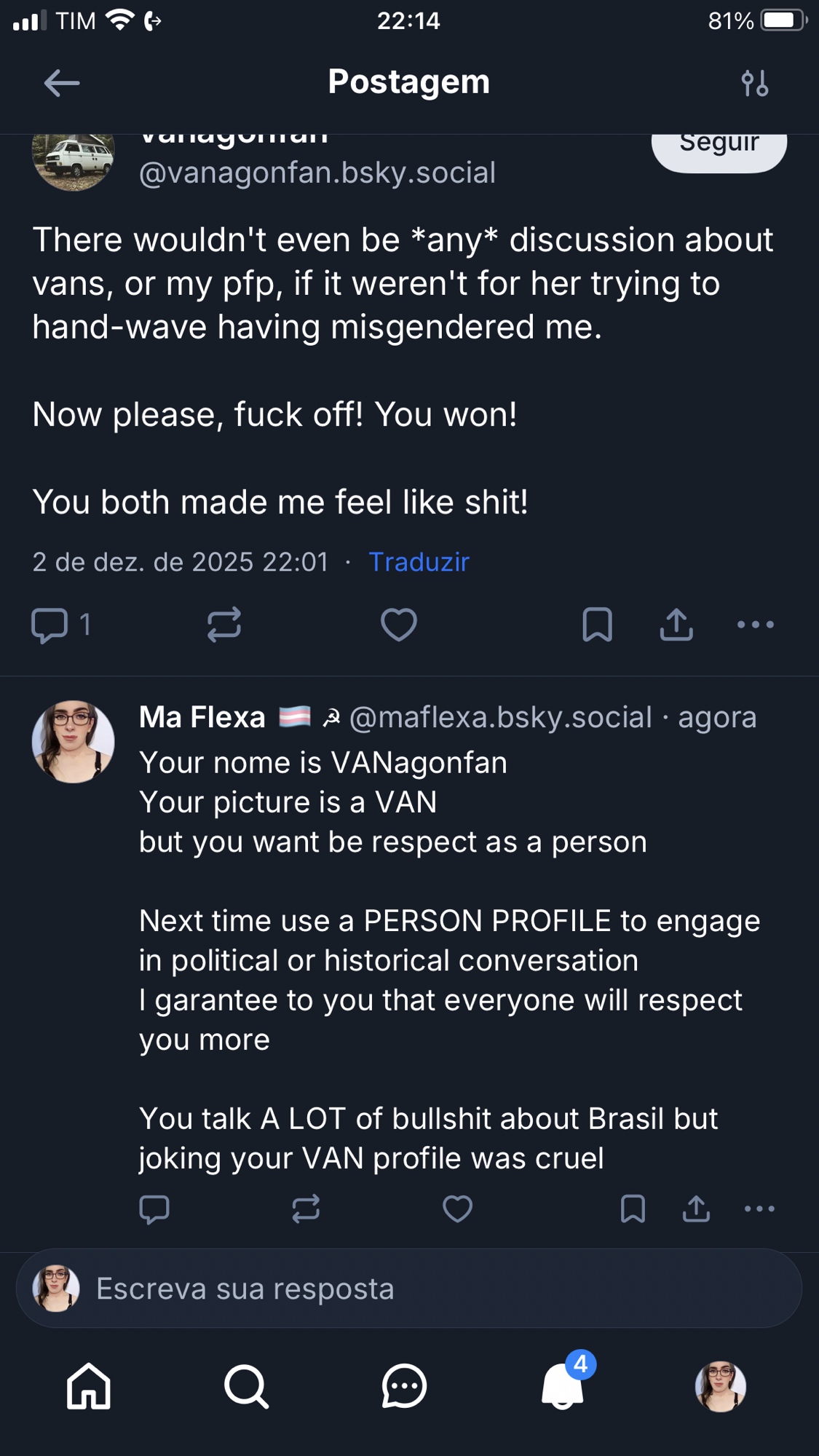Go to the Home tab
The width and height of the screenshot is (819, 1456).
(x=89, y=1386)
